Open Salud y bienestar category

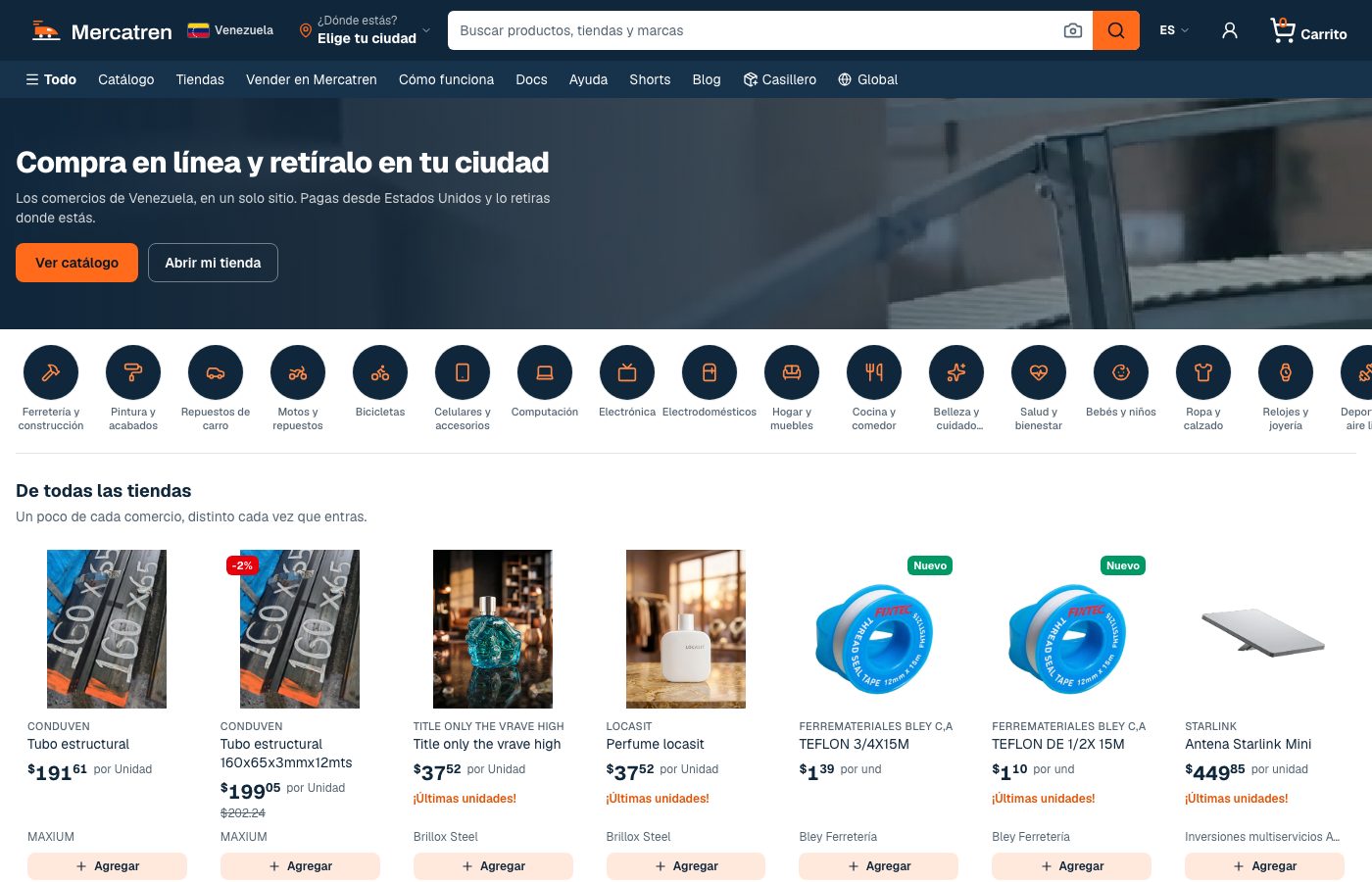click(1039, 388)
